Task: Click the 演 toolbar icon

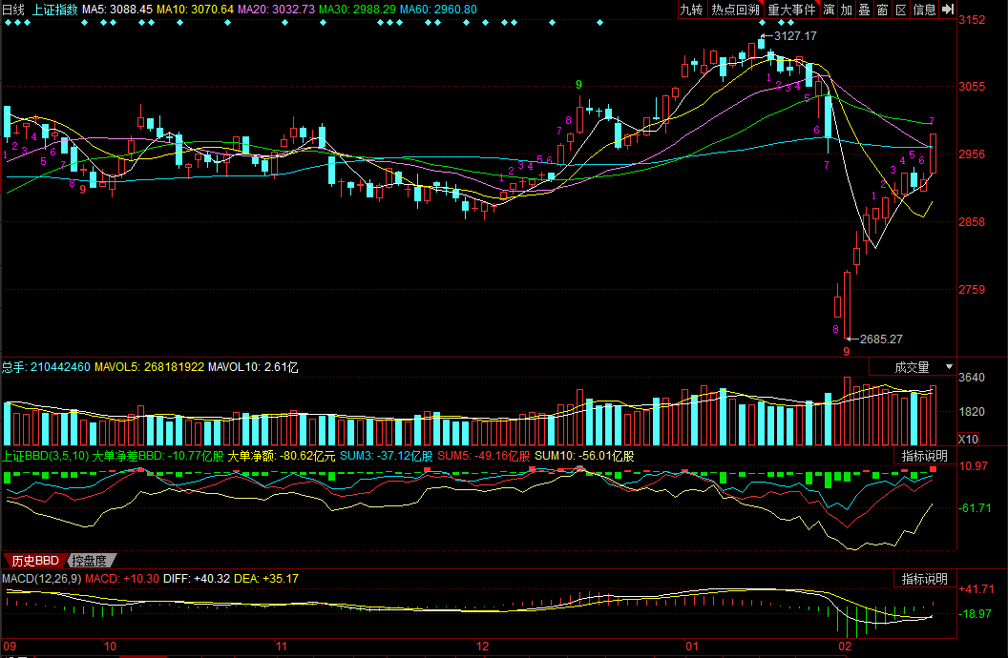Action: (x=830, y=9)
